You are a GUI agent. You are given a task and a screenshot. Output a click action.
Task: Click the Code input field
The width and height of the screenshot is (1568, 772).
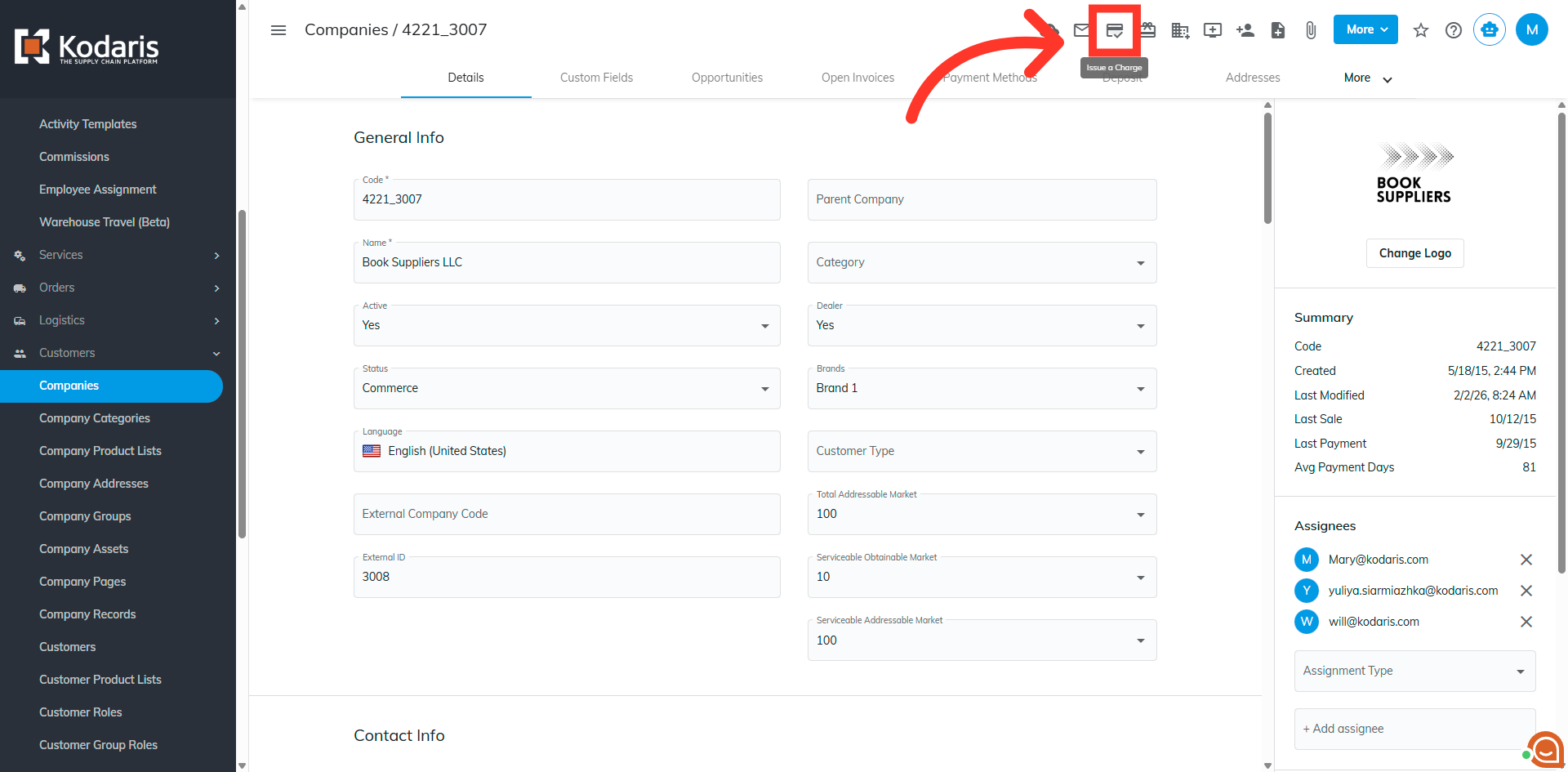tap(567, 199)
